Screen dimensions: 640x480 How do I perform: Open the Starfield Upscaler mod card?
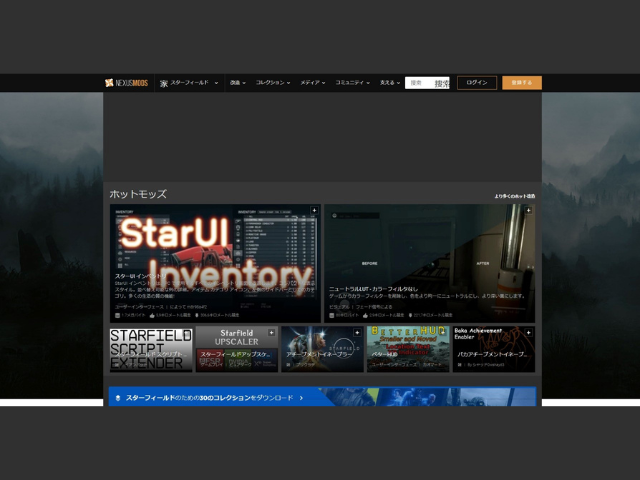click(x=237, y=349)
